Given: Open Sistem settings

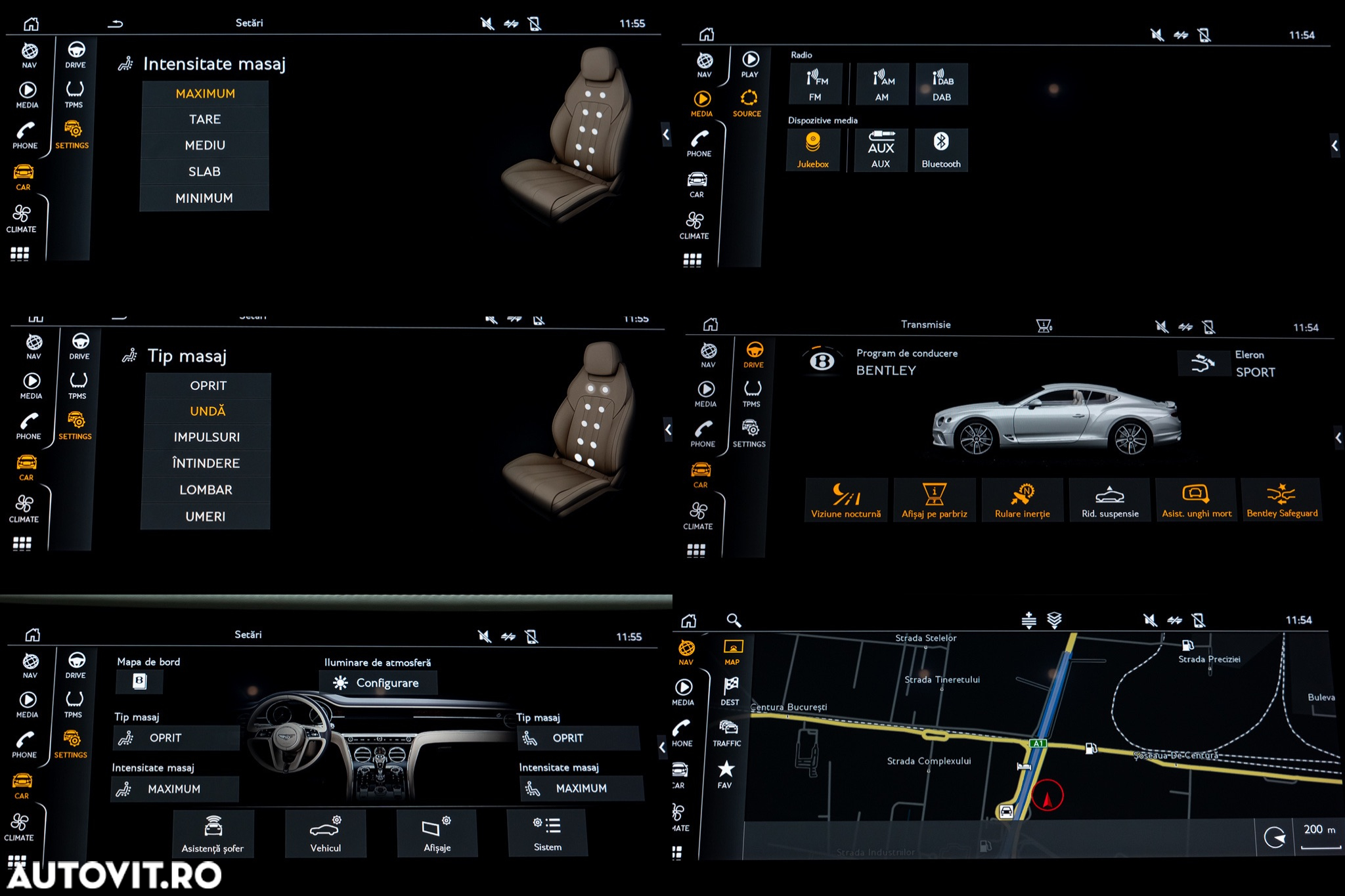Looking at the screenshot, I should pos(548,834).
